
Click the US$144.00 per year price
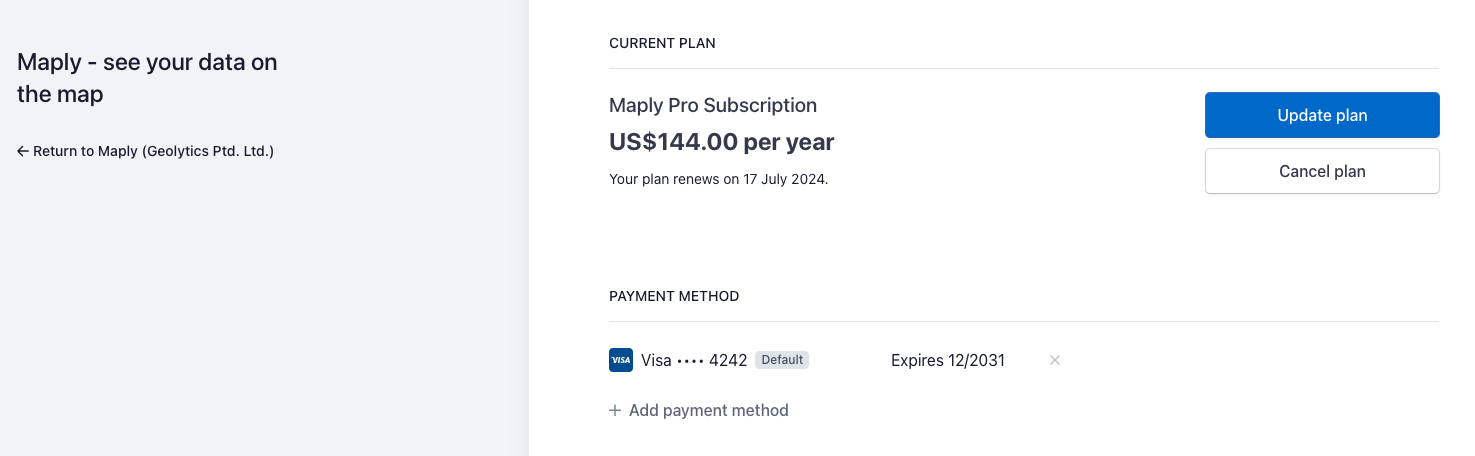point(721,142)
